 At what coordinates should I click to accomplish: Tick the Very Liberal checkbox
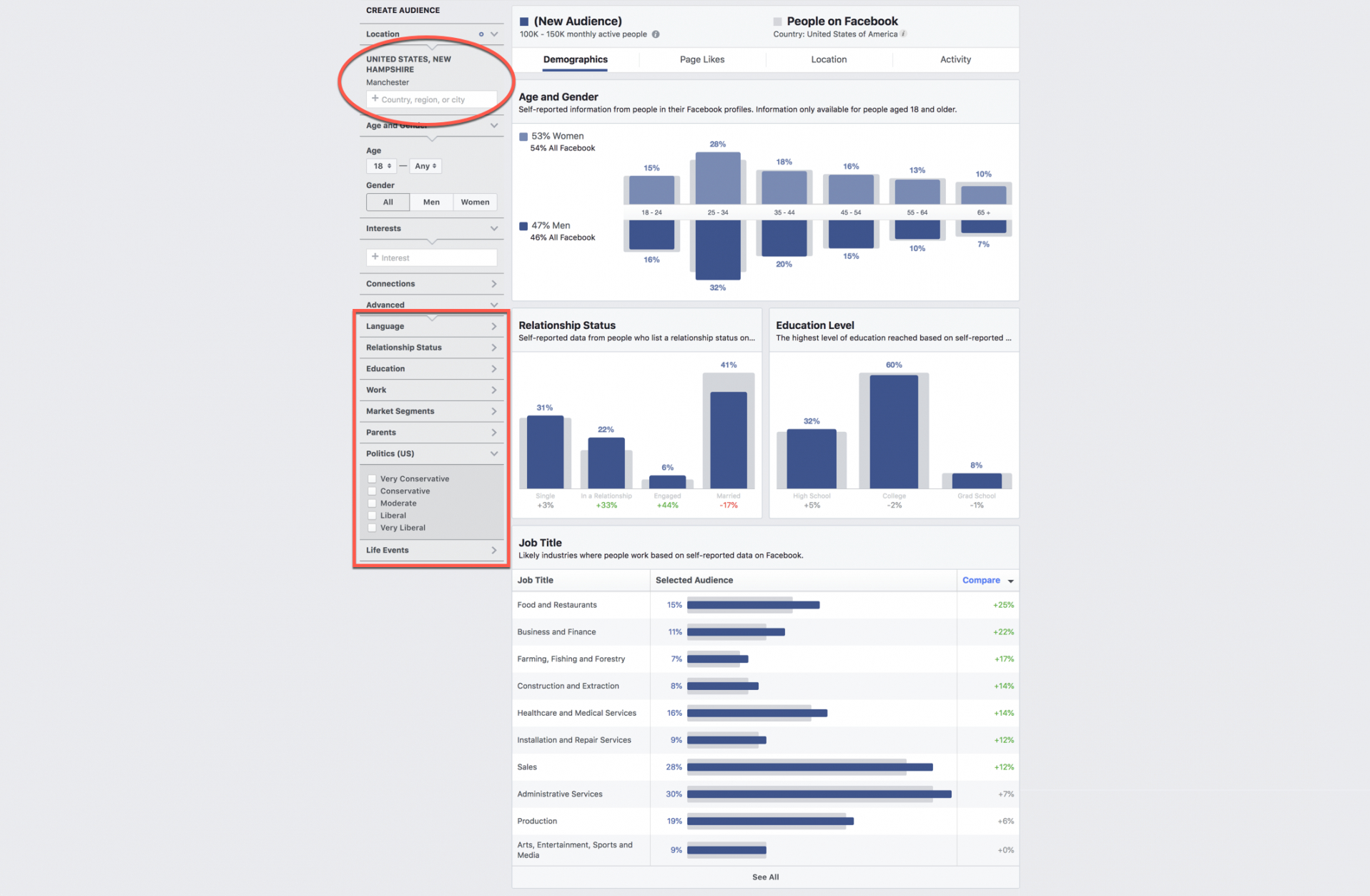tap(372, 528)
